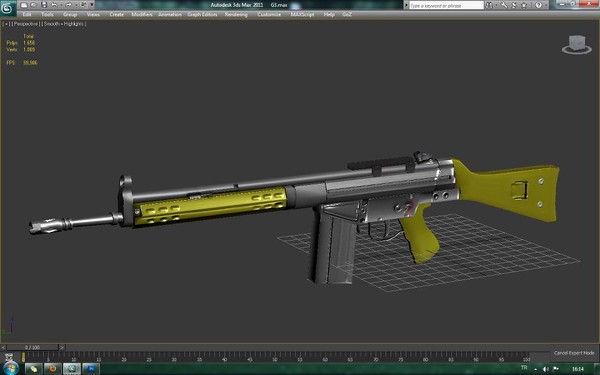Open Firefox from the taskbar
Image resolution: width=600 pixels, height=375 pixels.
52,369
